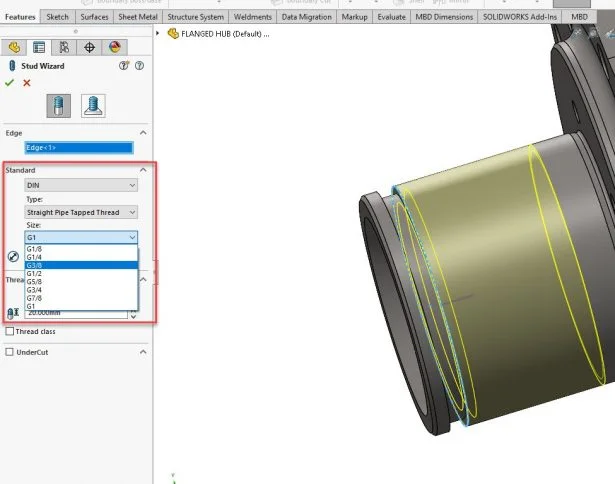The width and height of the screenshot is (615, 484).
Task: Switch to the Sheet Metal tab
Action: [x=137, y=17]
